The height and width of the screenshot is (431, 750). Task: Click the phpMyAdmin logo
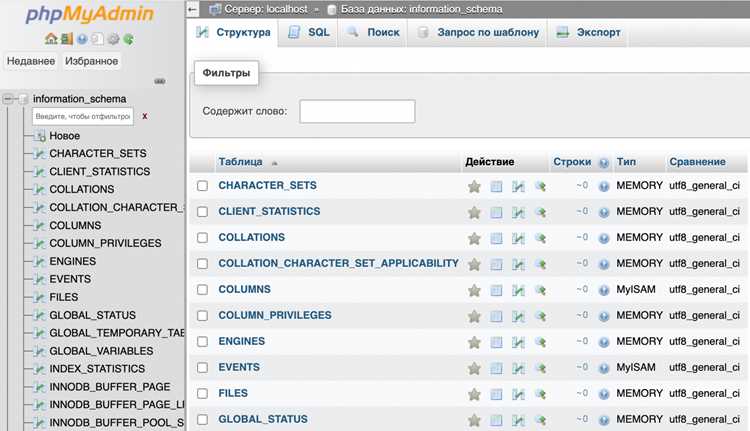(x=90, y=13)
